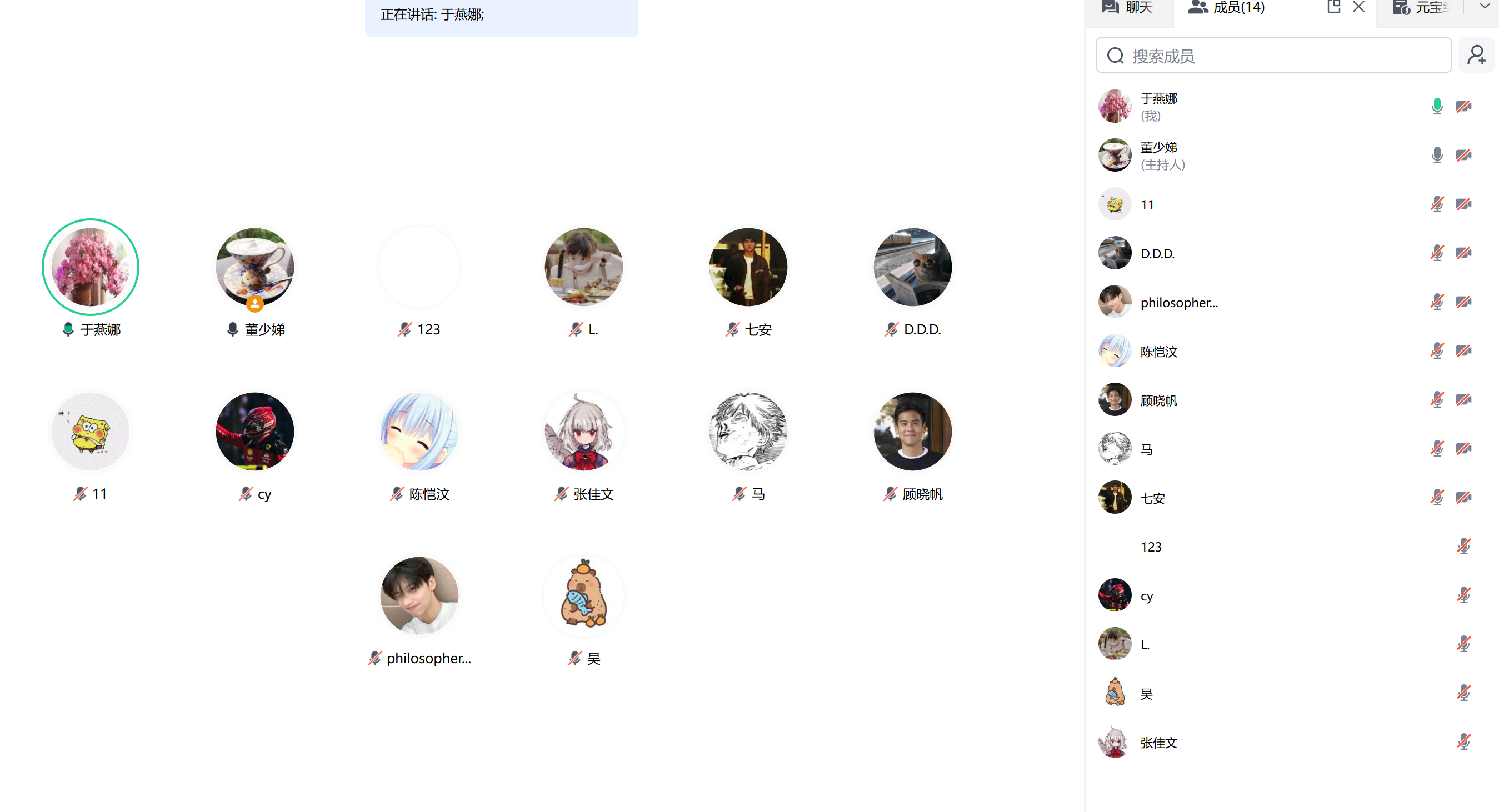This screenshot has width=1499, height=812.
Task: Close the members panel
Action: [x=1358, y=7]
